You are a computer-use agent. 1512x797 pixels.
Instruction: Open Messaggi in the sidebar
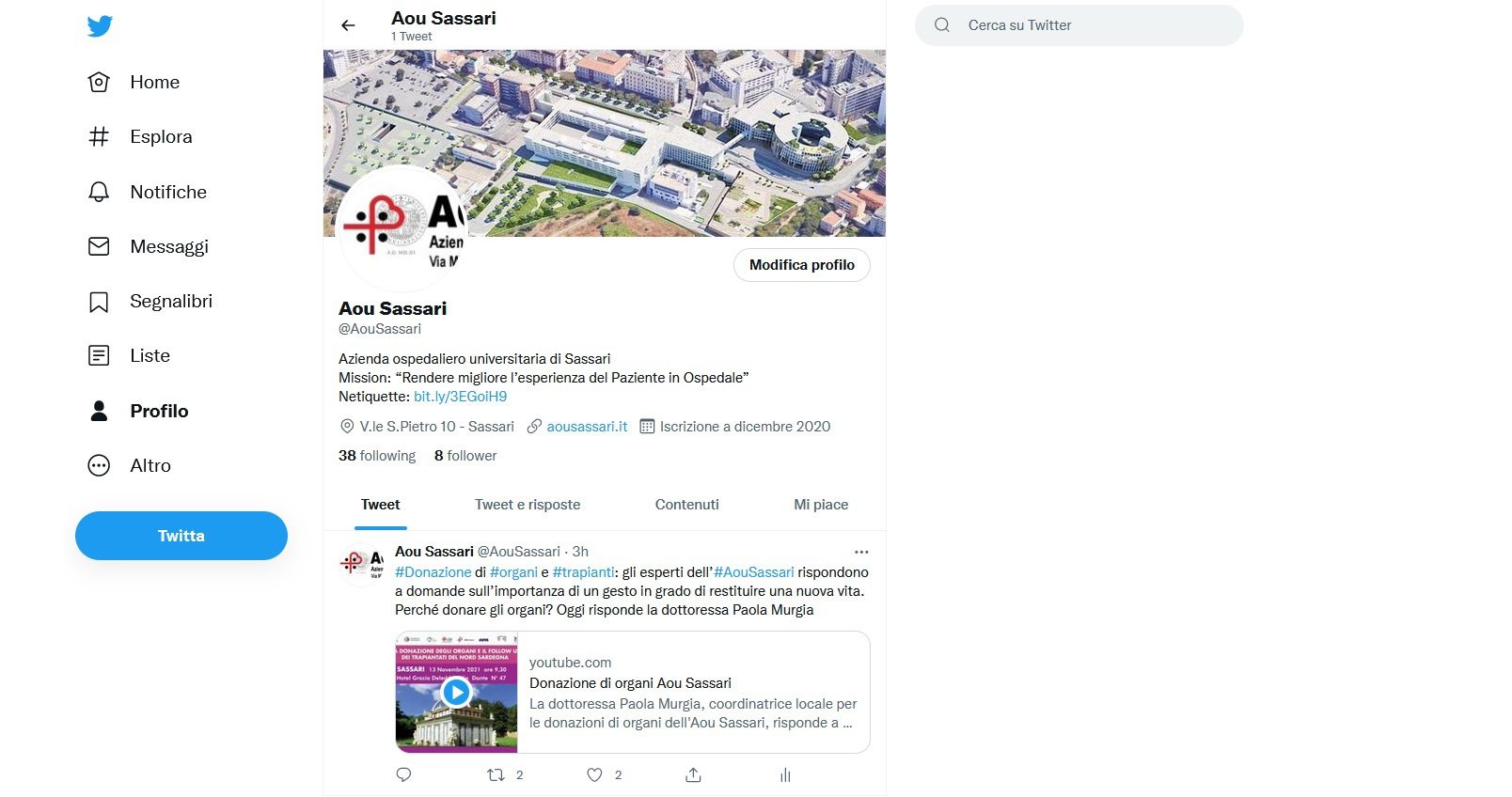point(148,246)
